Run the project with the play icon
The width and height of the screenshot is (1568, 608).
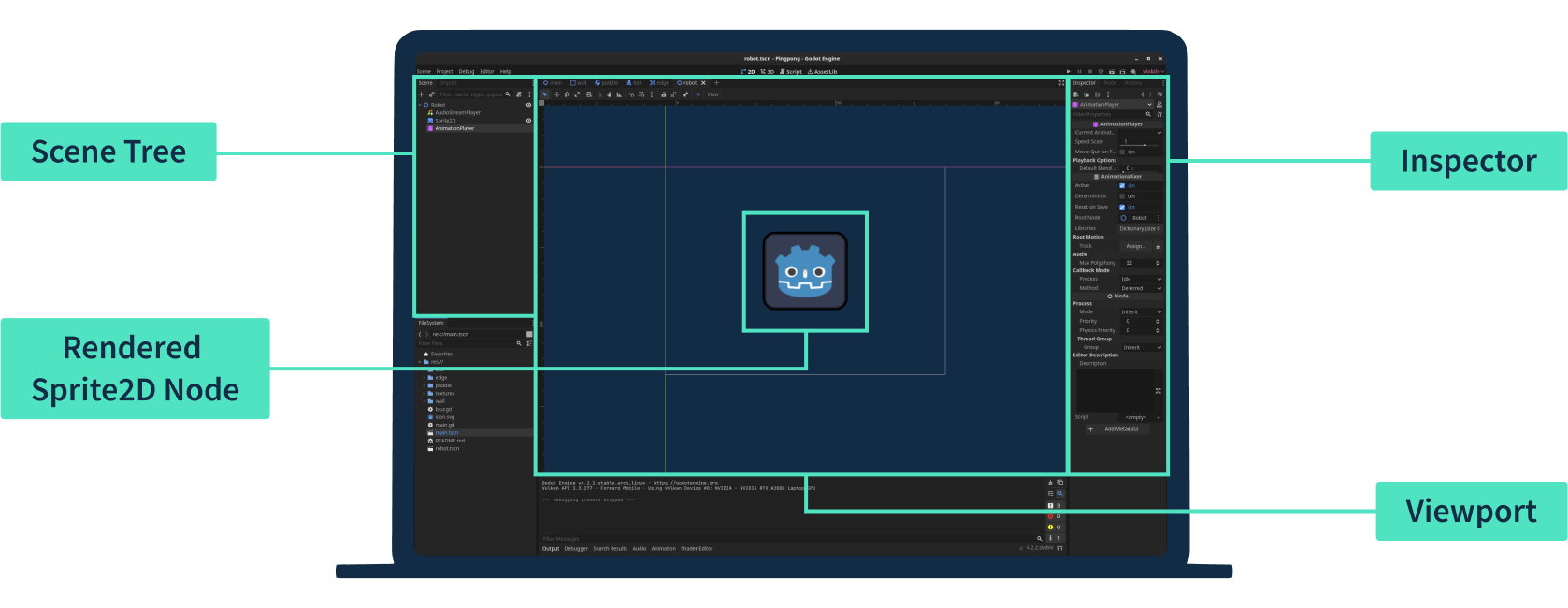tap(1069, 71)
